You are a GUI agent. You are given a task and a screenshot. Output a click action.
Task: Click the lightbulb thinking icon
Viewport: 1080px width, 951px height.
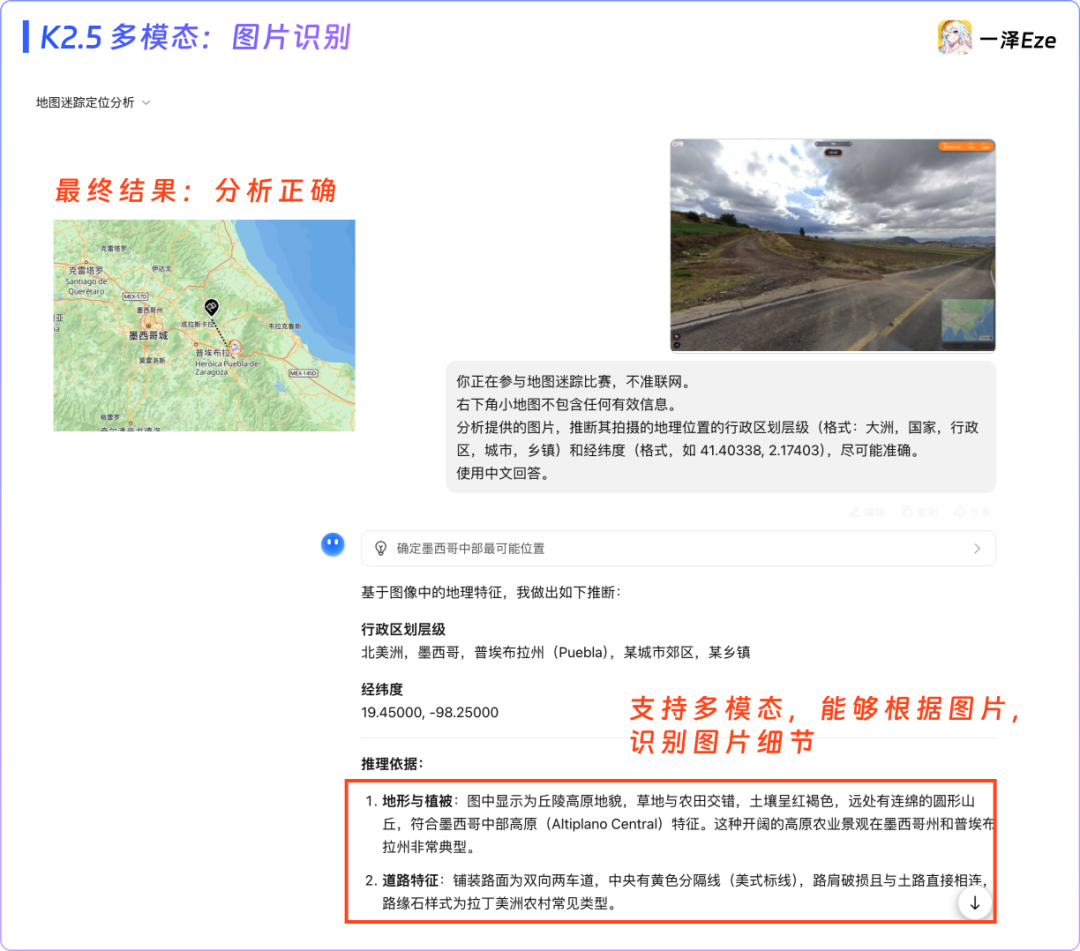point(380,548)
